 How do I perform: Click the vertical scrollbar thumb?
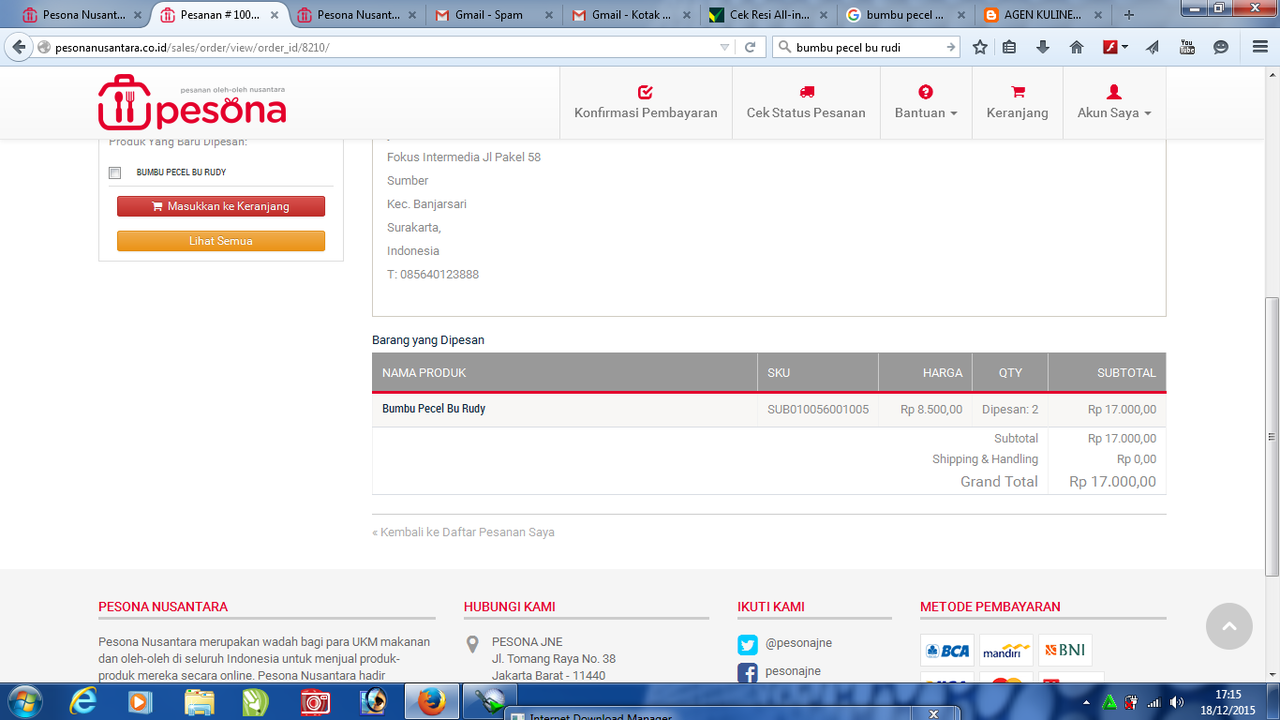[1272, 436]
